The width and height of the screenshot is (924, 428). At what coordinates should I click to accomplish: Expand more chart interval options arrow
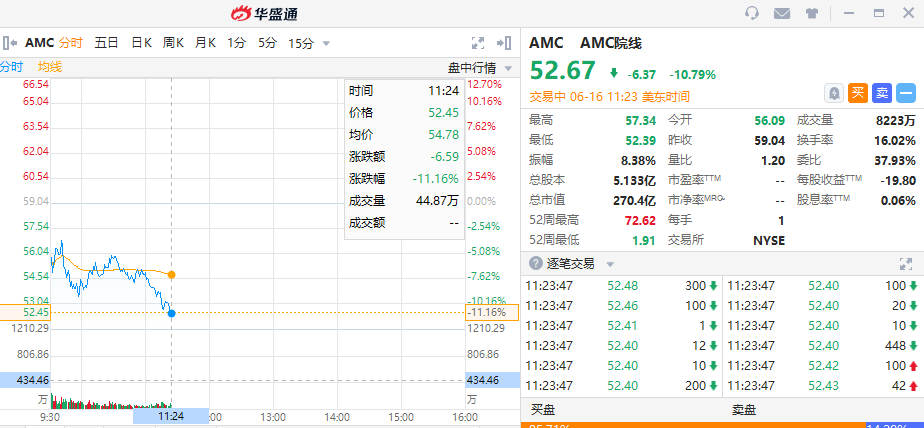326,44
